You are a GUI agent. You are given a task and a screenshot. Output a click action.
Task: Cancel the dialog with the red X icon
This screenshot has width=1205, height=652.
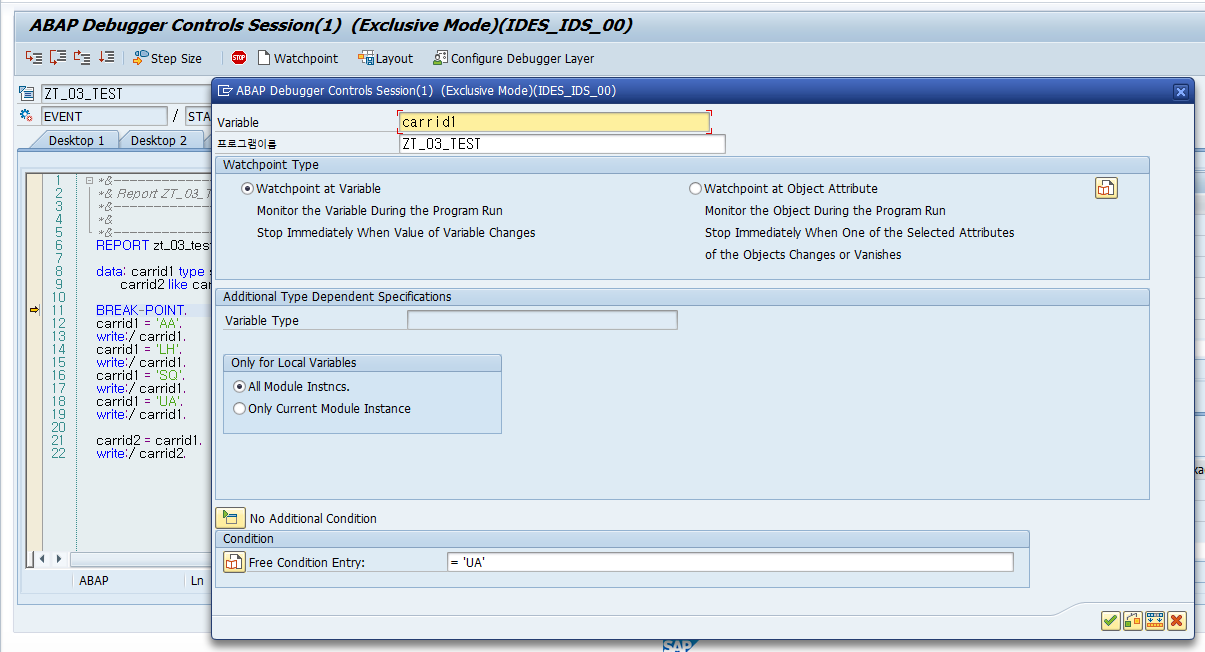tap(1176, 621)
